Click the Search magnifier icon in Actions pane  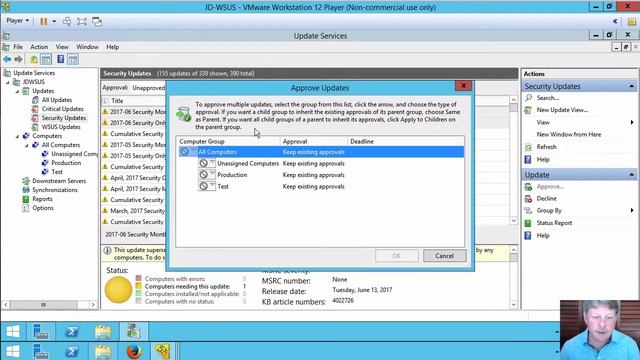click(529, 98)
